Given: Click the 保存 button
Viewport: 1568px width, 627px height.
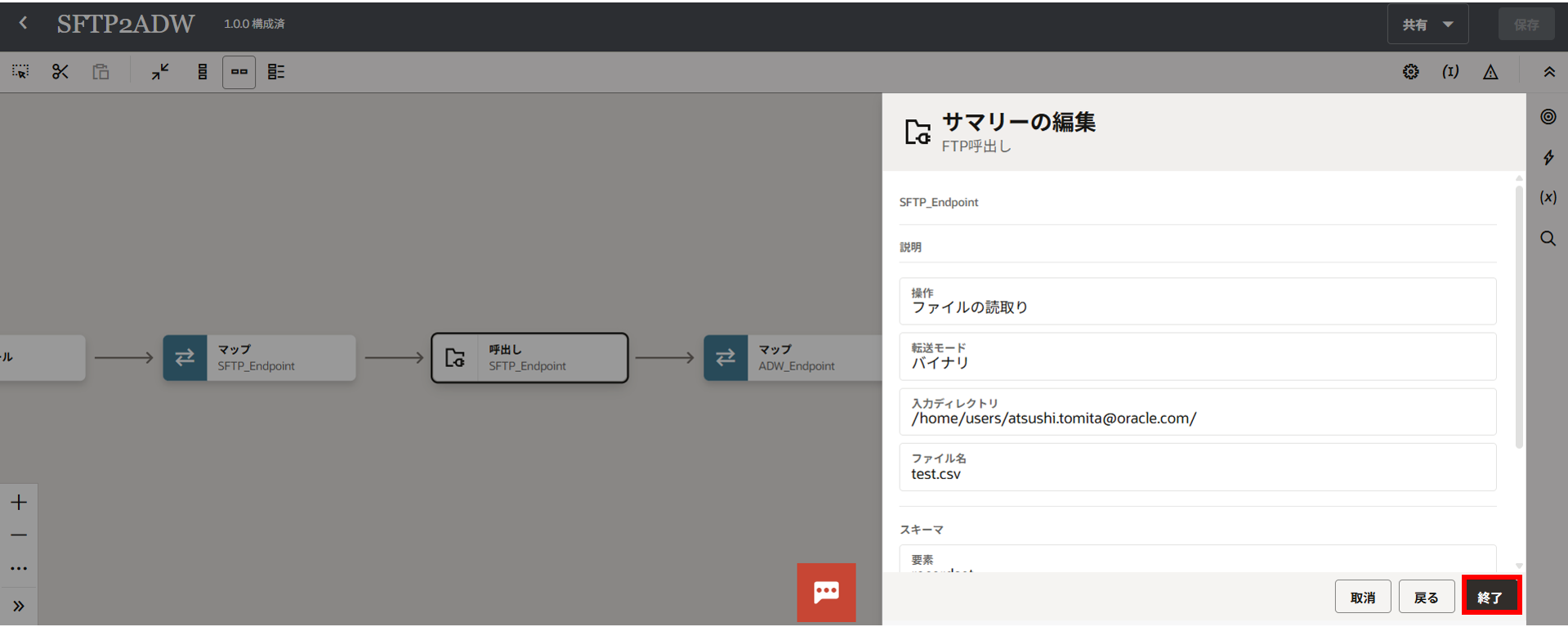Looking at the screenshot, I should click(1526, 25).
